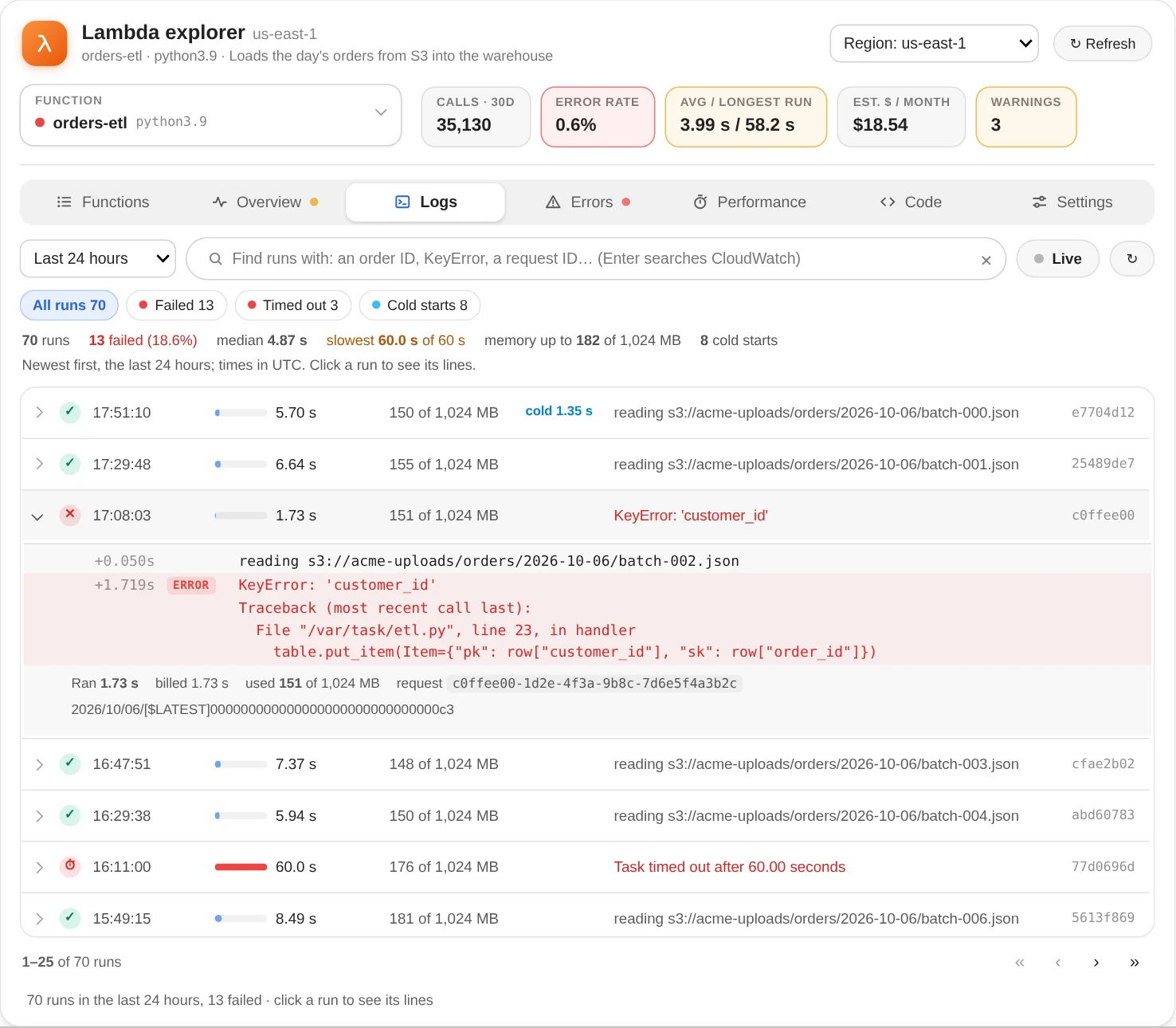This screenshot has height=1028, width=1176.
Task: Click the Refresh button
Action: click(x=1103, y=44)
